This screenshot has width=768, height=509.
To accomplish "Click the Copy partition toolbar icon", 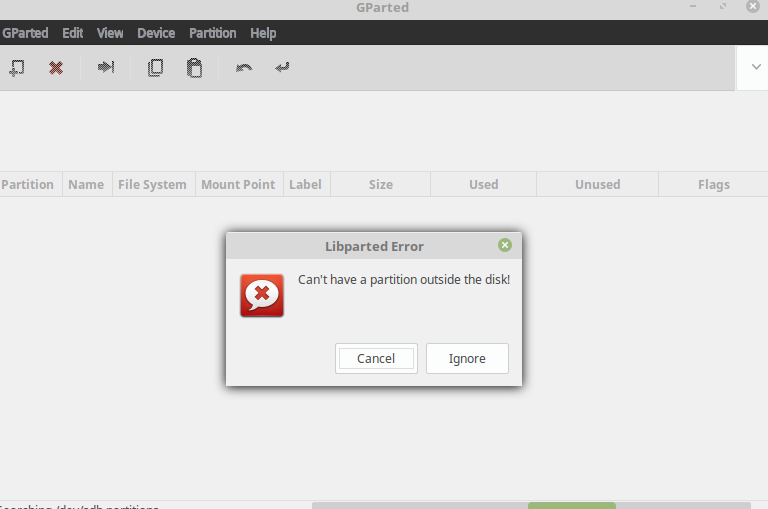I will click(x=155, y=68).
